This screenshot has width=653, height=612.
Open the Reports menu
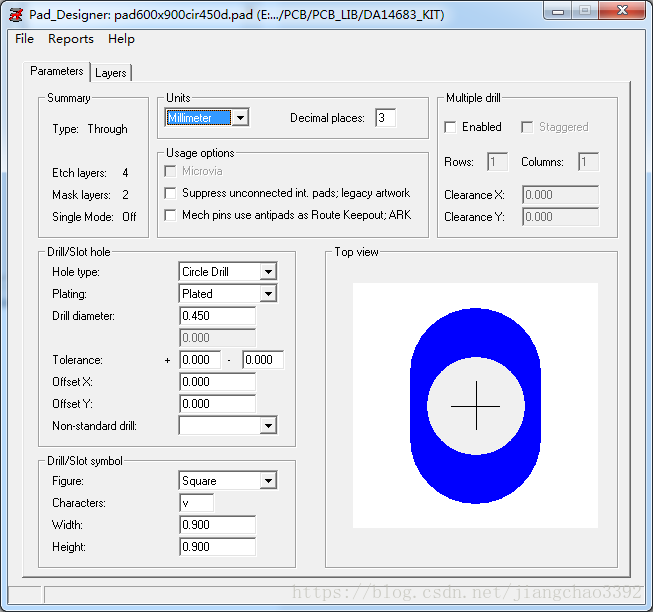pyautogui.click(x=71, y=39)
